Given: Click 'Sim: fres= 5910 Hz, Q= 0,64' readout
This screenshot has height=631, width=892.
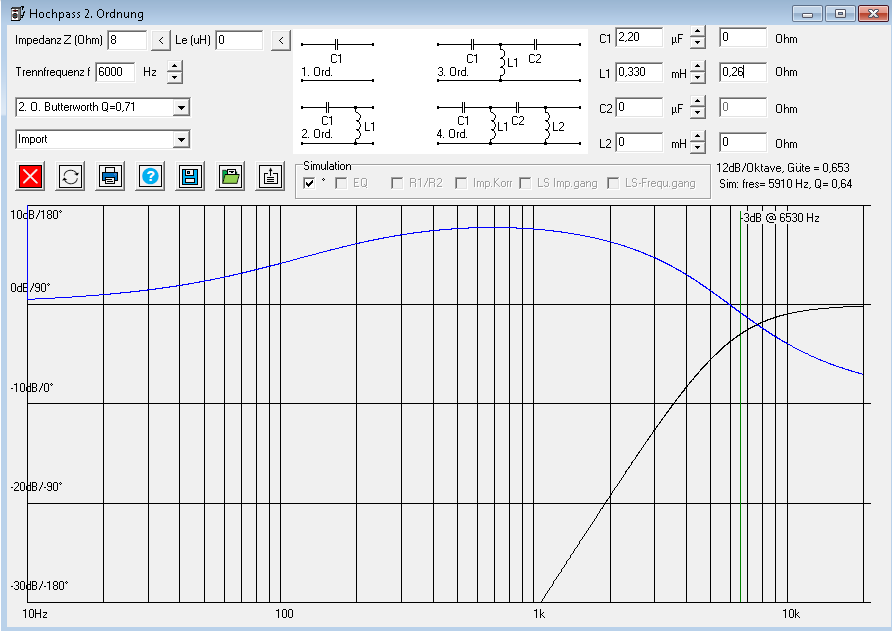Looking at the screenshot, I should pos(786,184).
